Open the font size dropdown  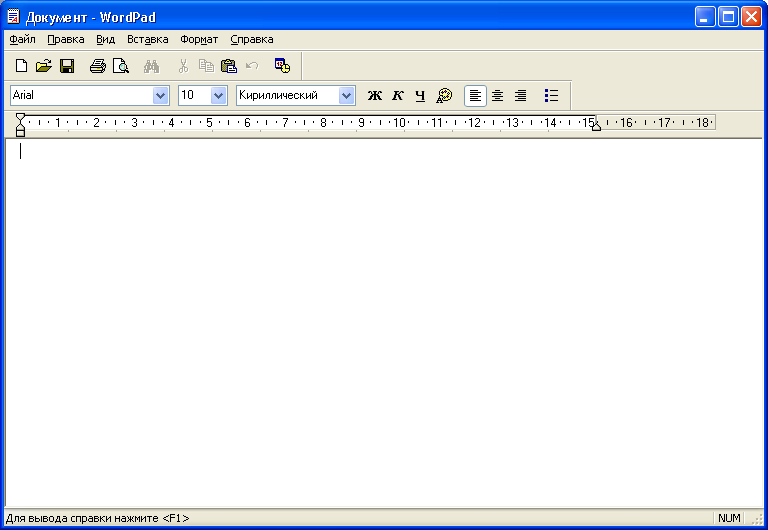218,96
